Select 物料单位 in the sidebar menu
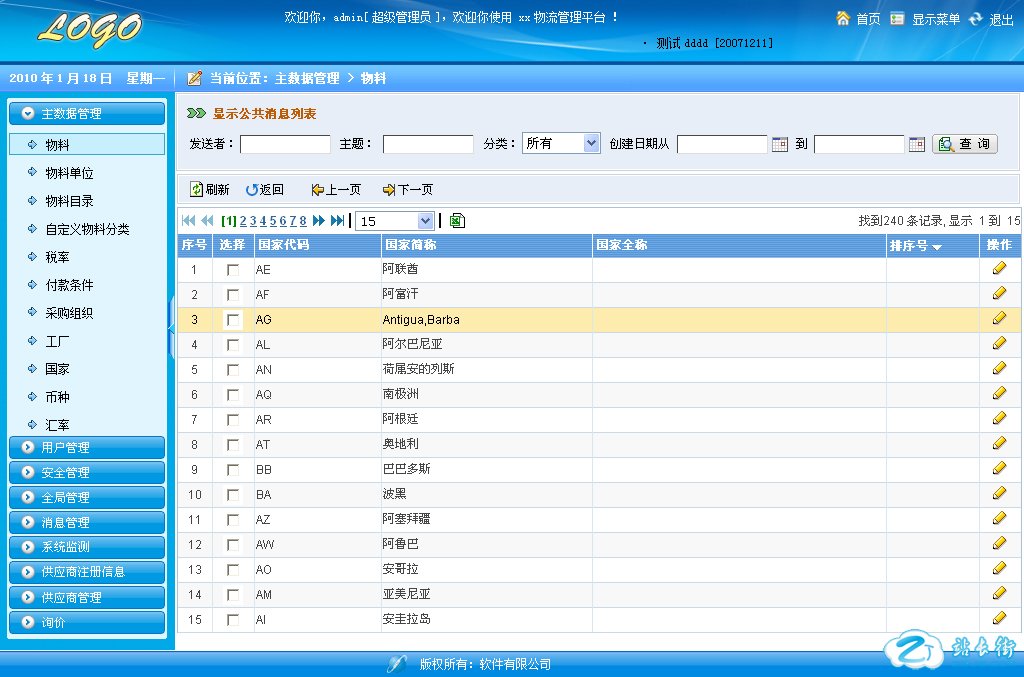The image size is (1024, 677). point(69,173)
